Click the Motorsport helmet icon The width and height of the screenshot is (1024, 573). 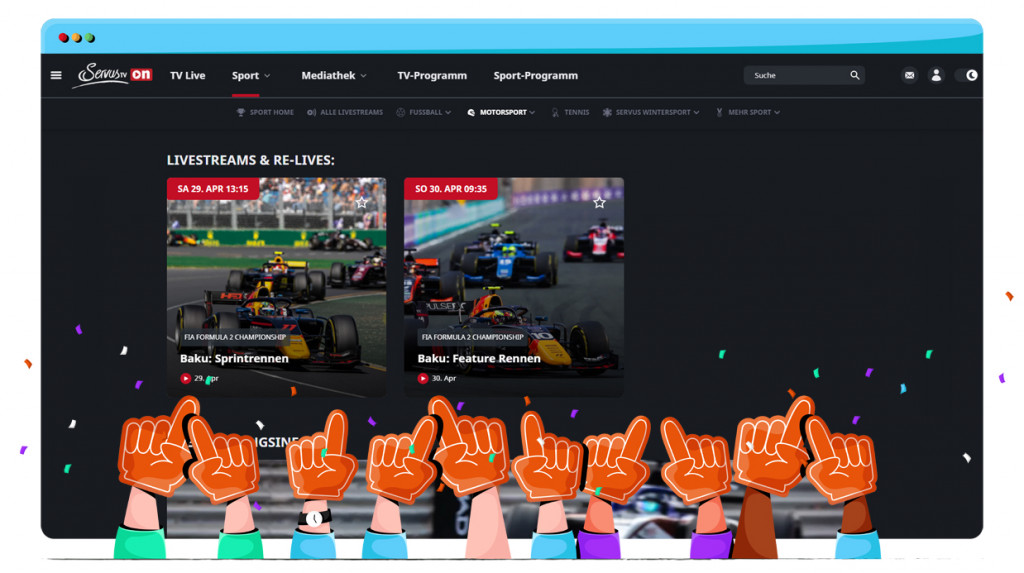[x=471, y=112]
